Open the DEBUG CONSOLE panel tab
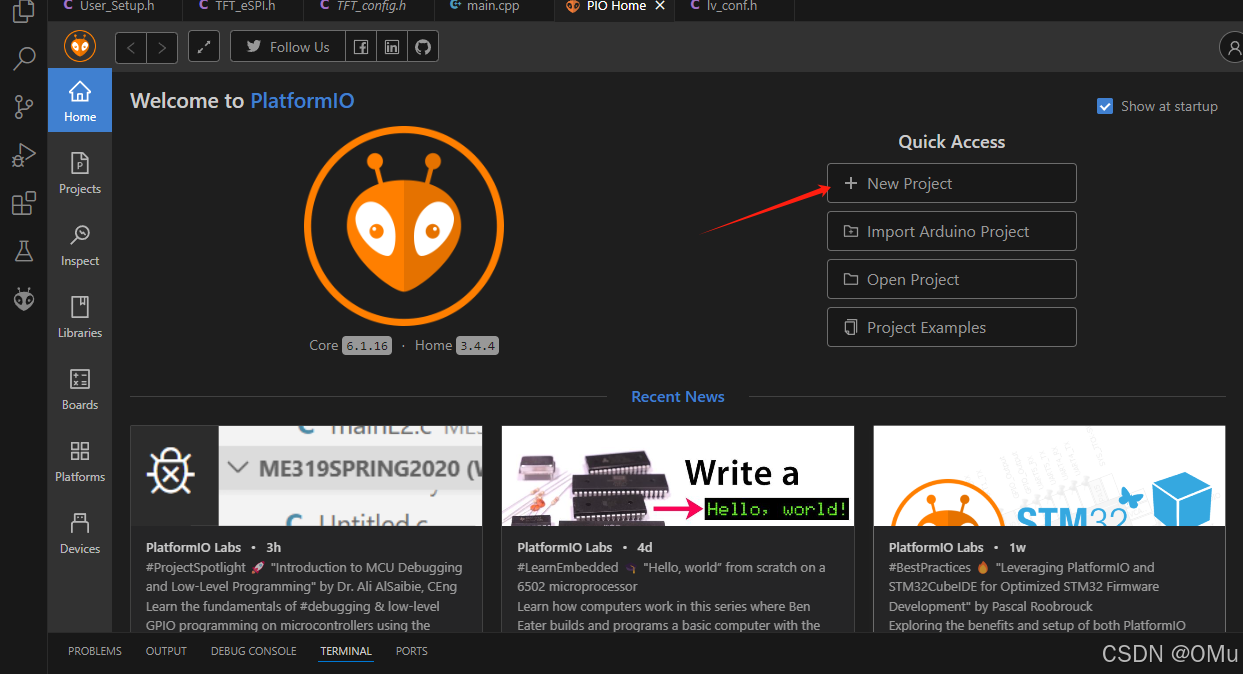The width and height of the screenshot is (1243, 674). click(x=254, y=651)
